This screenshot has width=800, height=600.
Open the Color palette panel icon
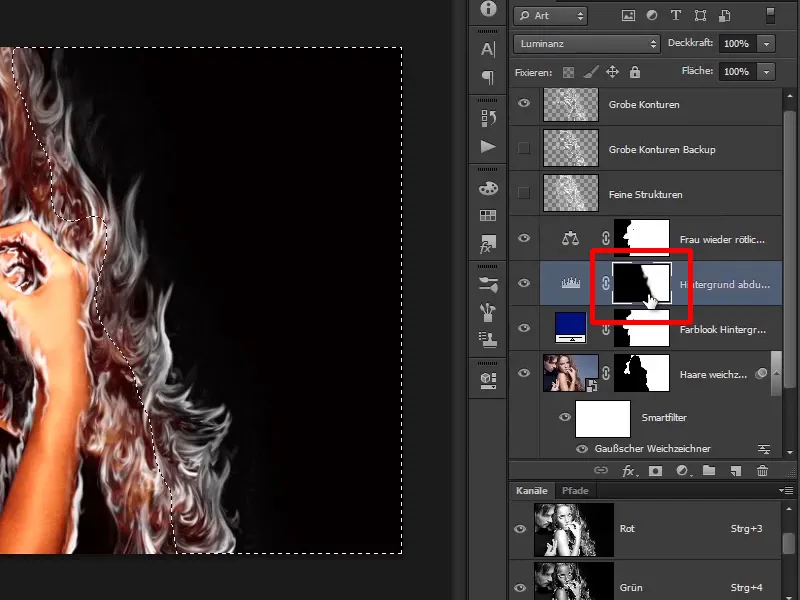point(488,188)
